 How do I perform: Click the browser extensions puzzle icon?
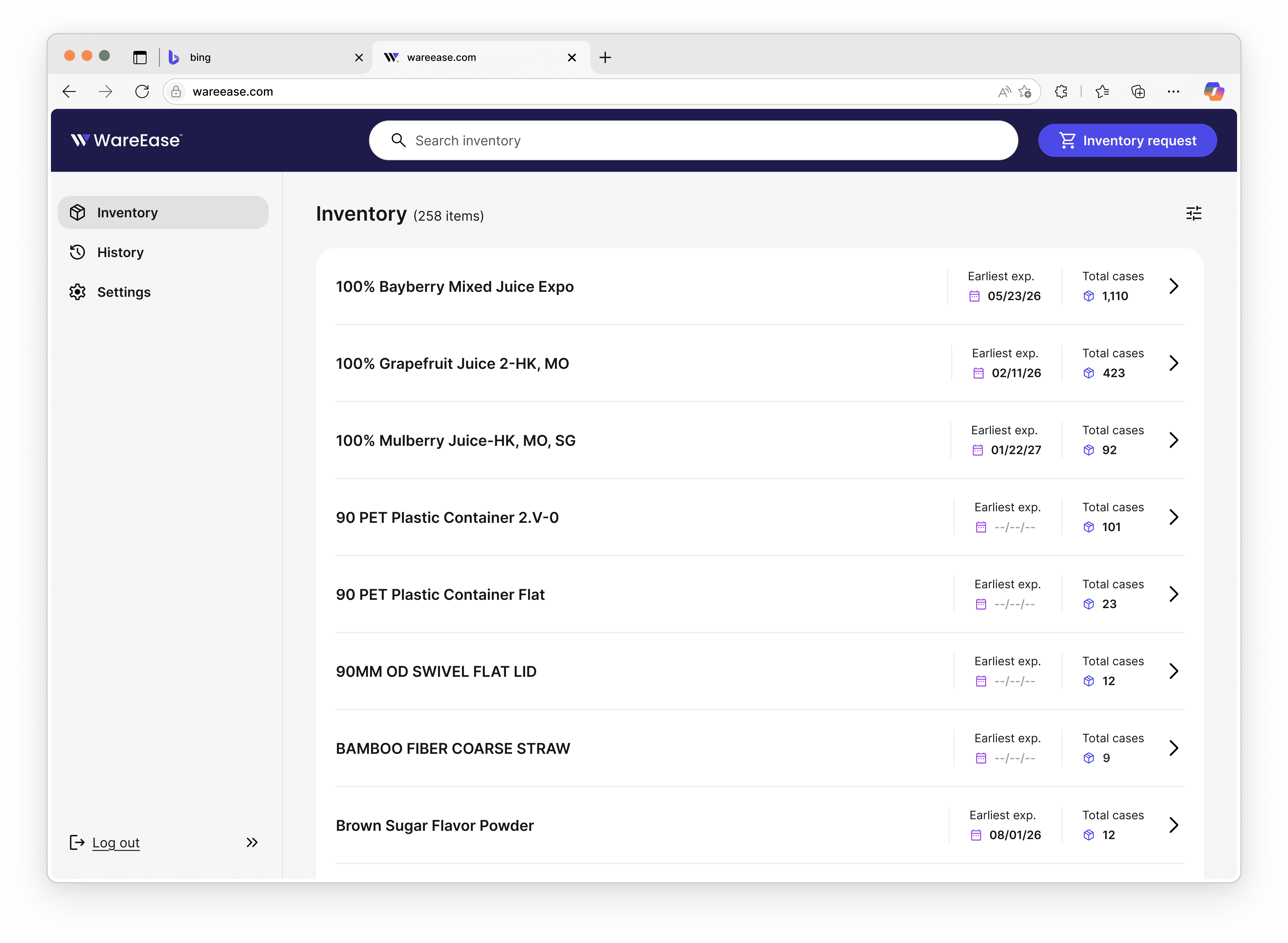[x=1061, y=91]
